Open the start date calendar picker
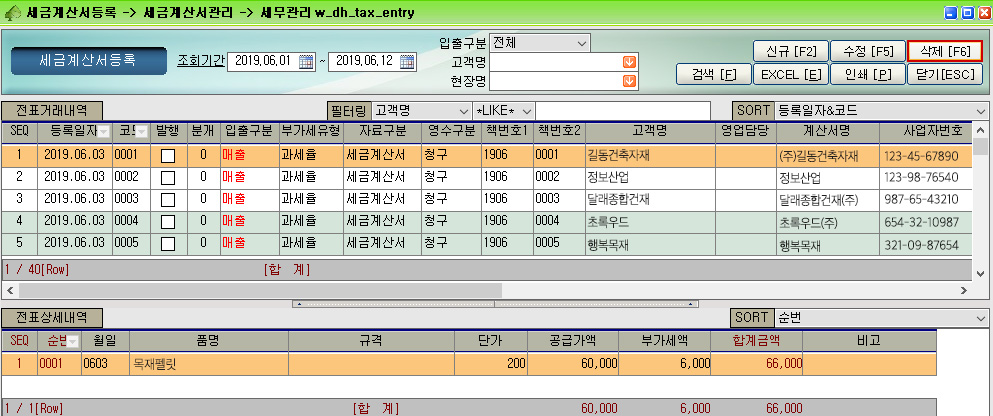The height and width of the screenshot is (416, 993). pos(307,61)
